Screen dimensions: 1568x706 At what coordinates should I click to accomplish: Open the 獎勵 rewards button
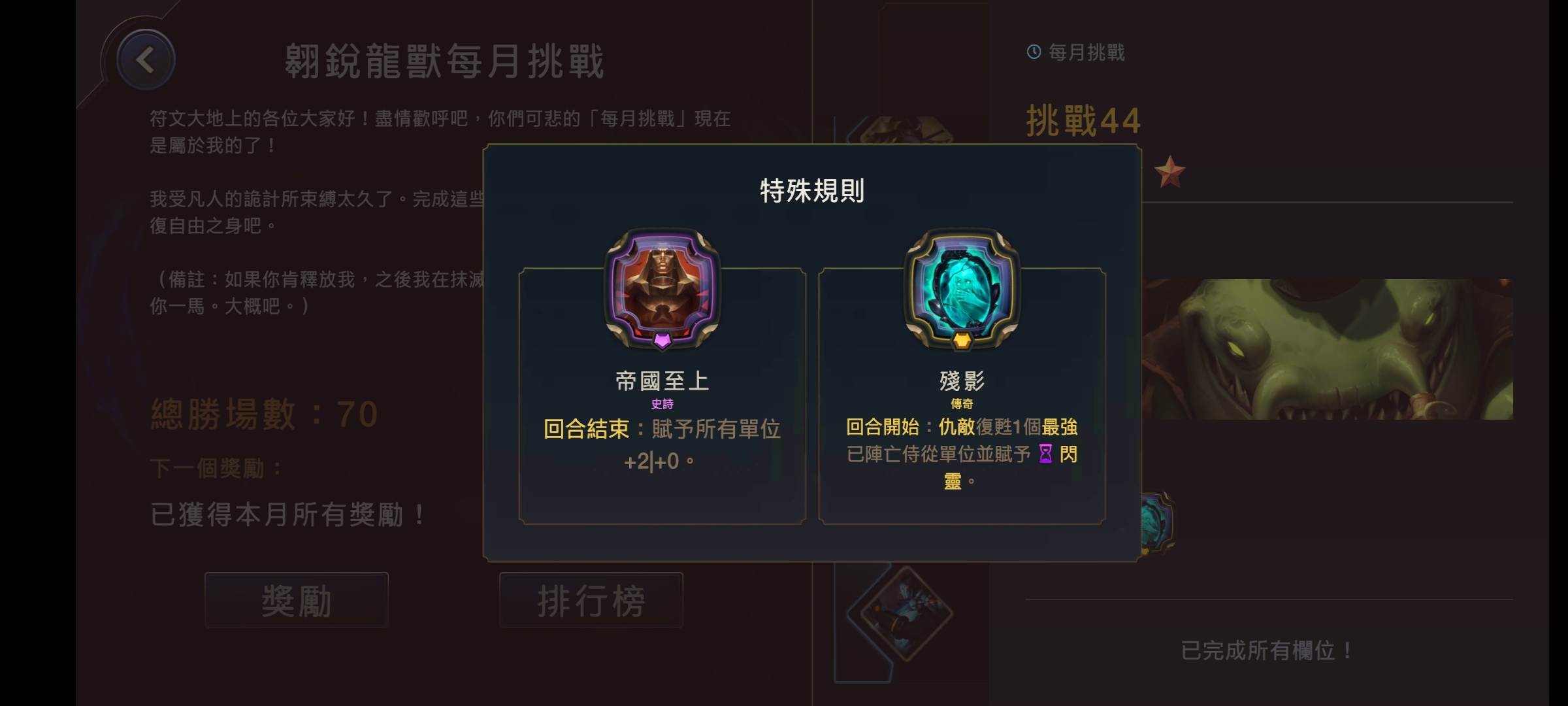pyautogui.click(x=297, y=600)
